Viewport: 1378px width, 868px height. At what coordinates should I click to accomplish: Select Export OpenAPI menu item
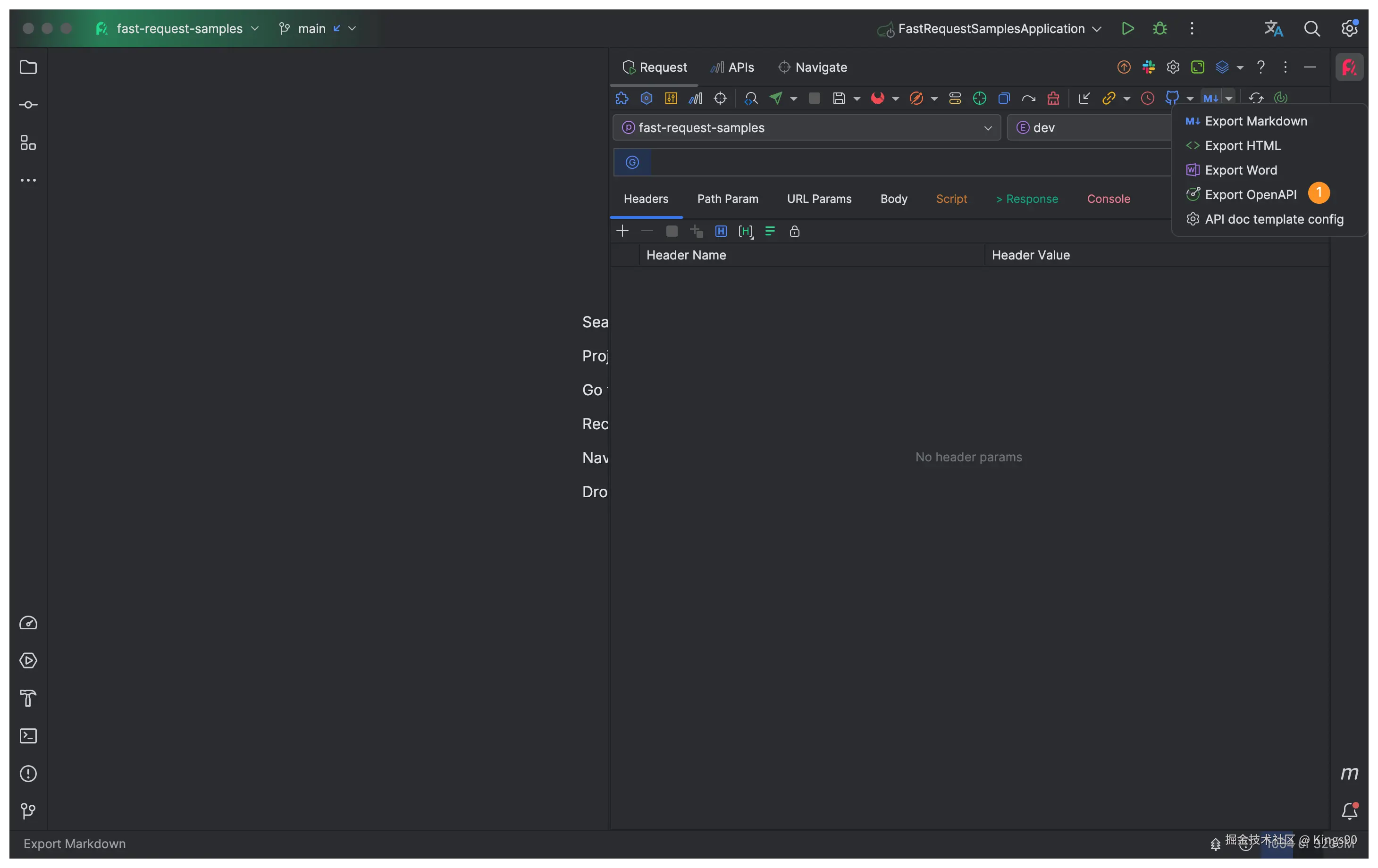point(1251,194)
